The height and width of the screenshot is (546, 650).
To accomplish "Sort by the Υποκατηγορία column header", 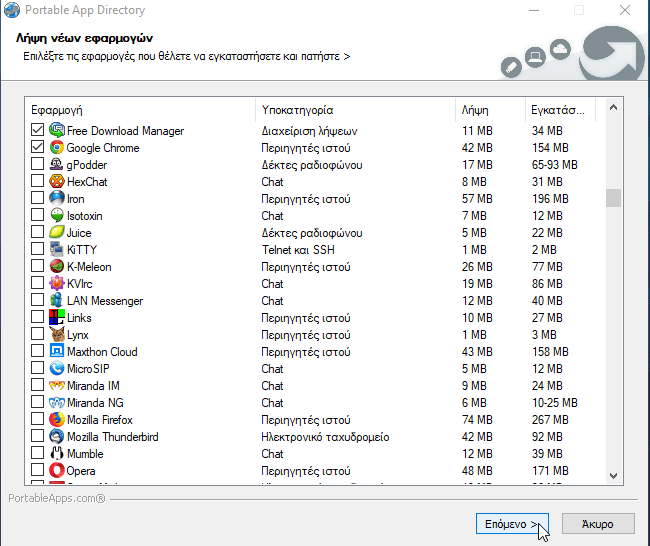I will [x=355, y=110].
